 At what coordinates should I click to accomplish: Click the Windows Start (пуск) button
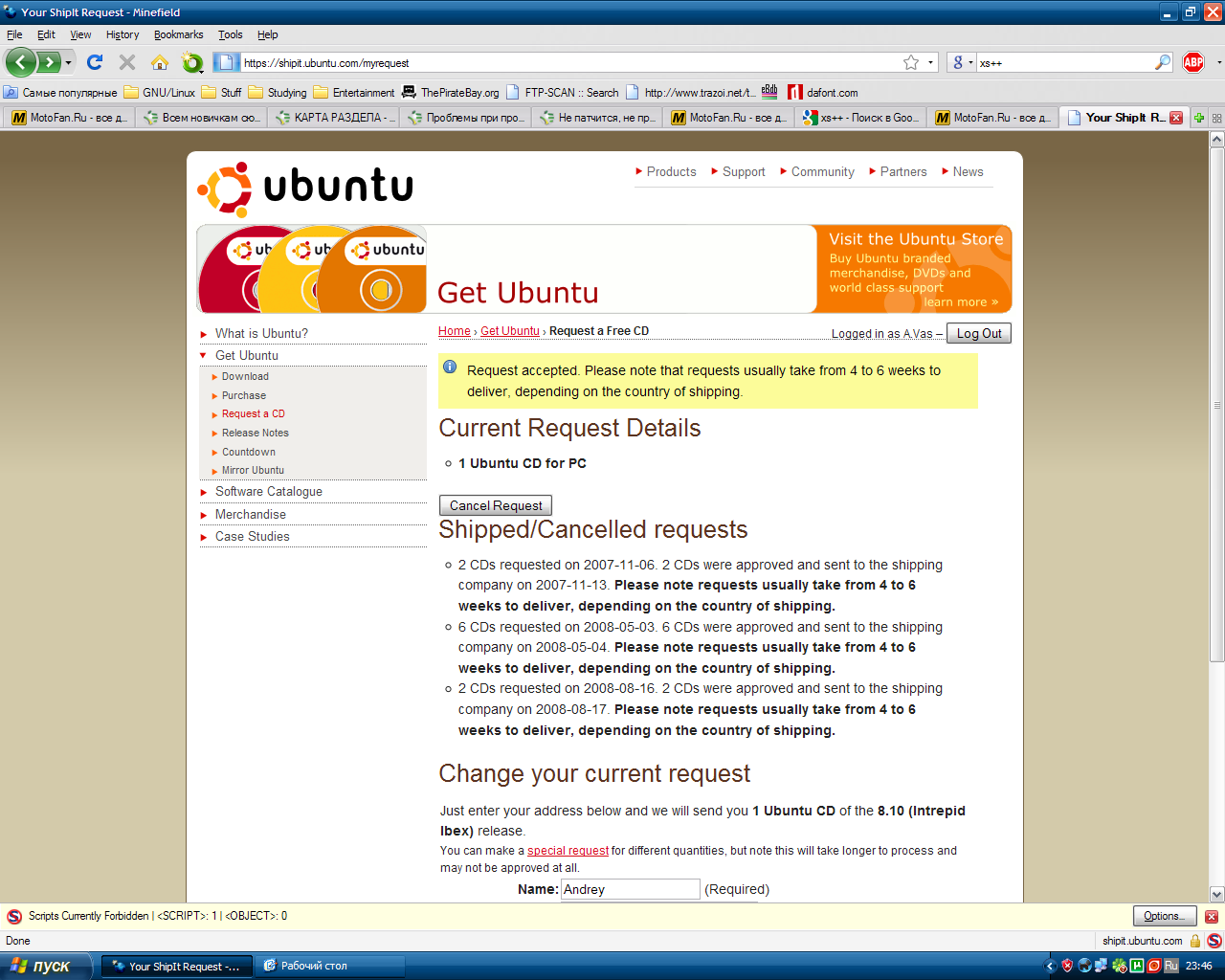coord(46,966)
